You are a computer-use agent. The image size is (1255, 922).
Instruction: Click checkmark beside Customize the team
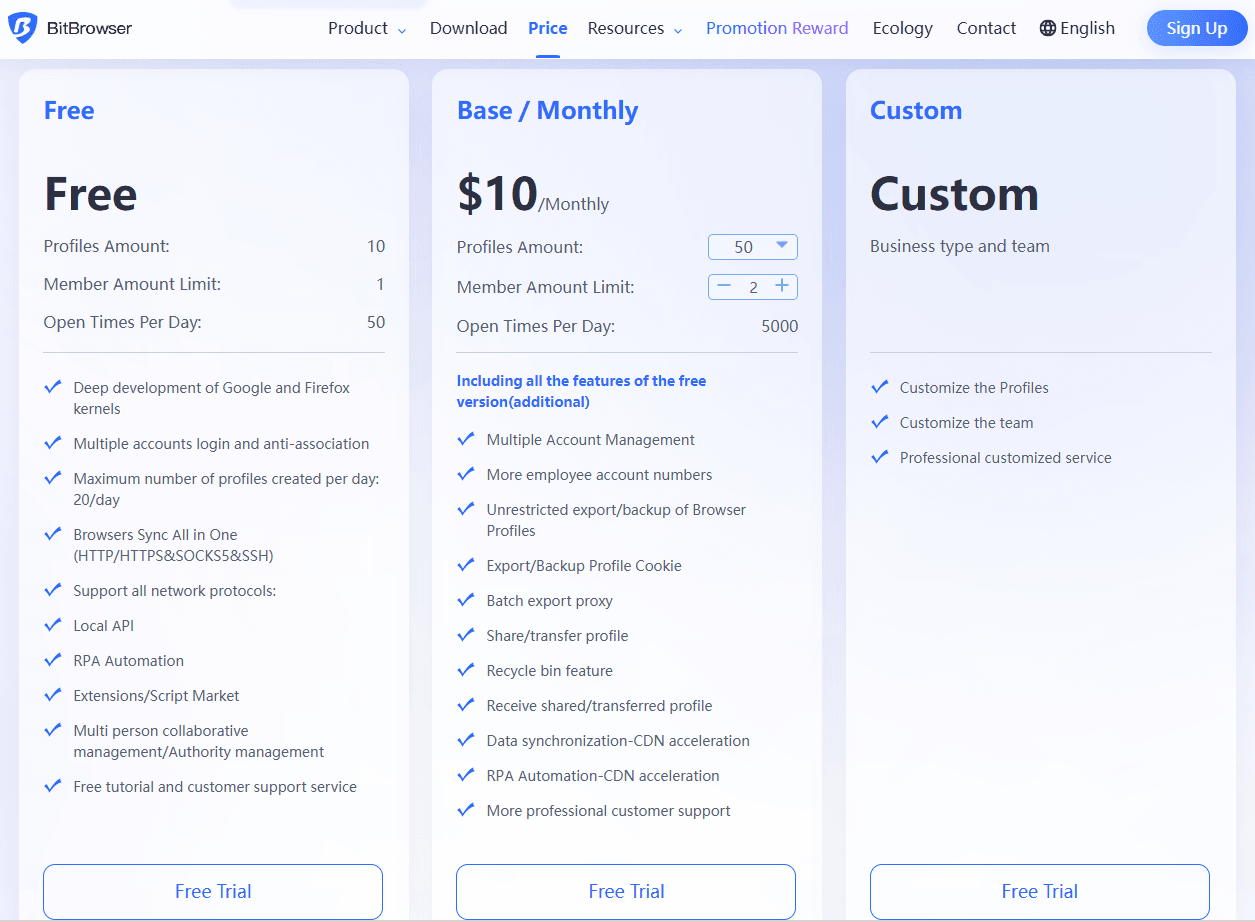pos(880,422)
